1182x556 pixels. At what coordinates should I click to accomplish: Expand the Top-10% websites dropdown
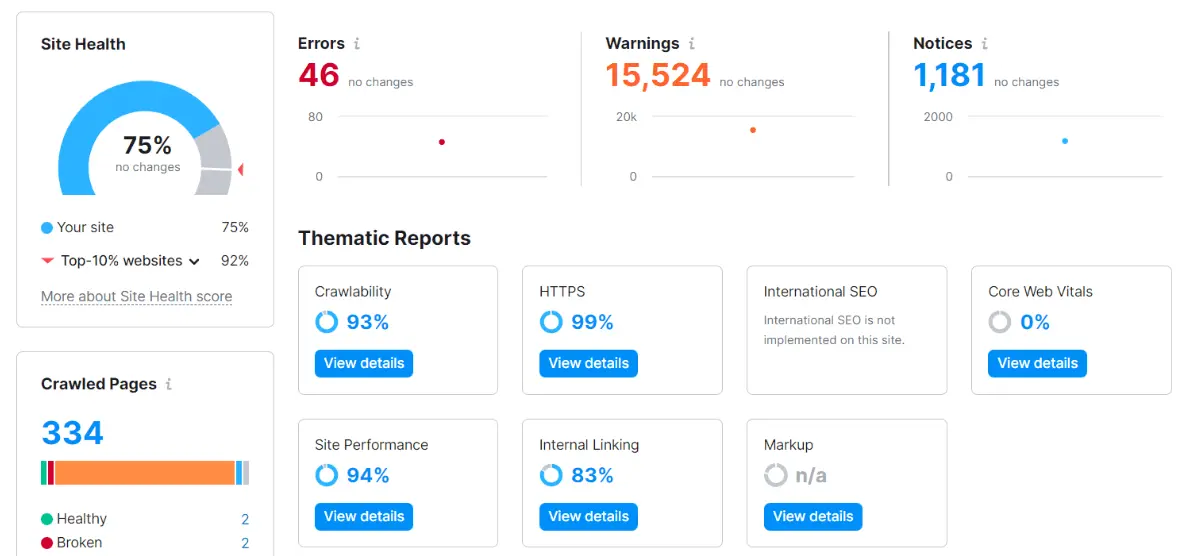pyautogui.click(x=194, y=261)
